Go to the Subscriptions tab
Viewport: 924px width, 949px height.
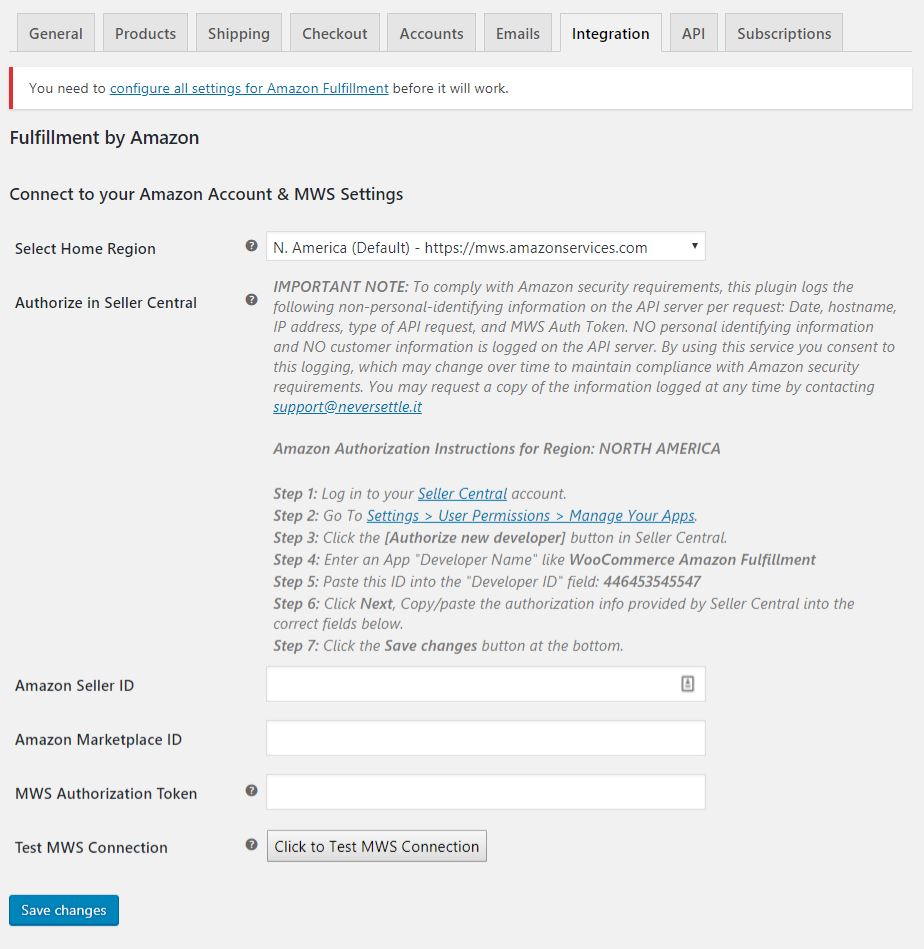783,32
